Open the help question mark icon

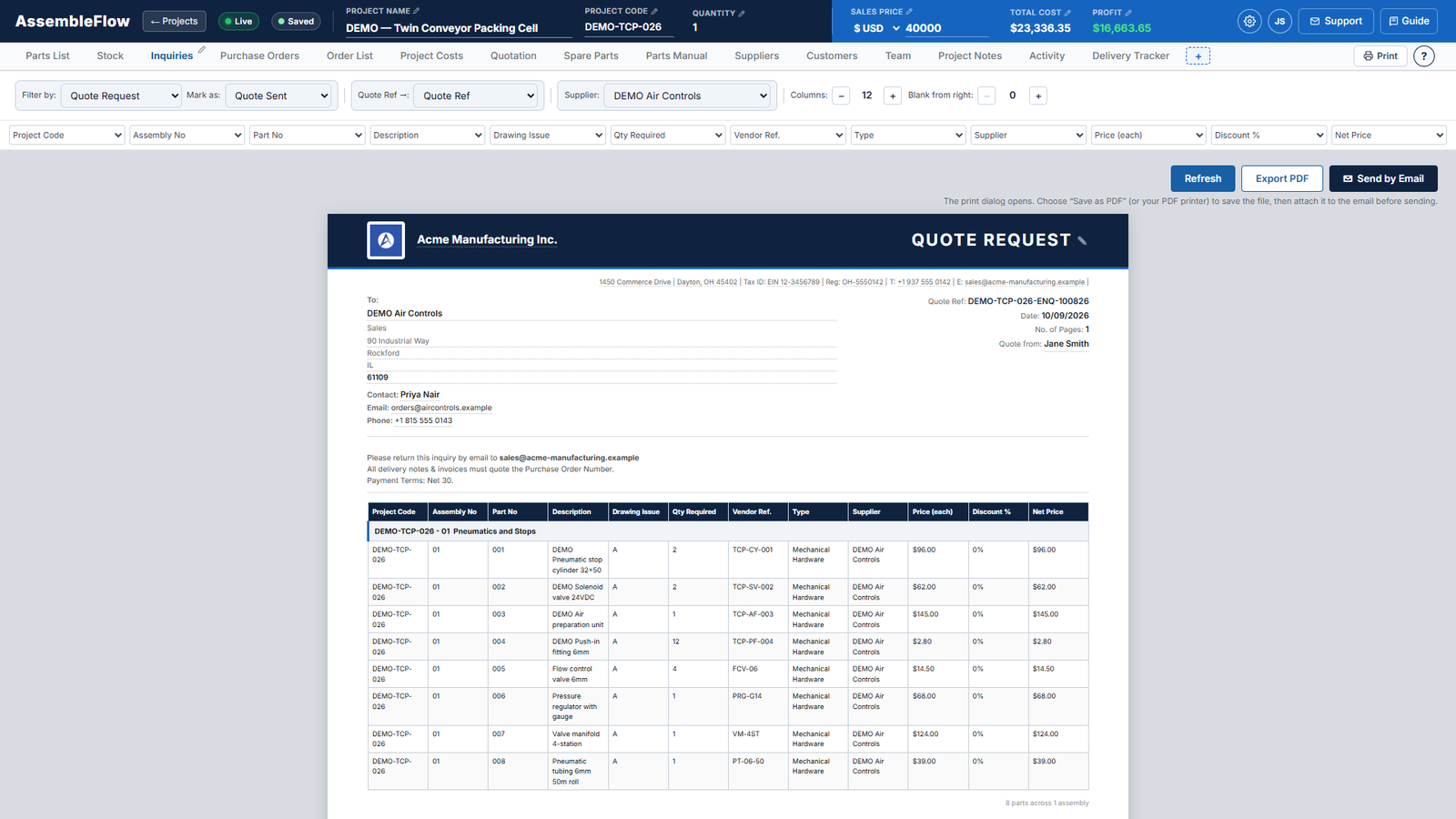tap(1424, 56)
